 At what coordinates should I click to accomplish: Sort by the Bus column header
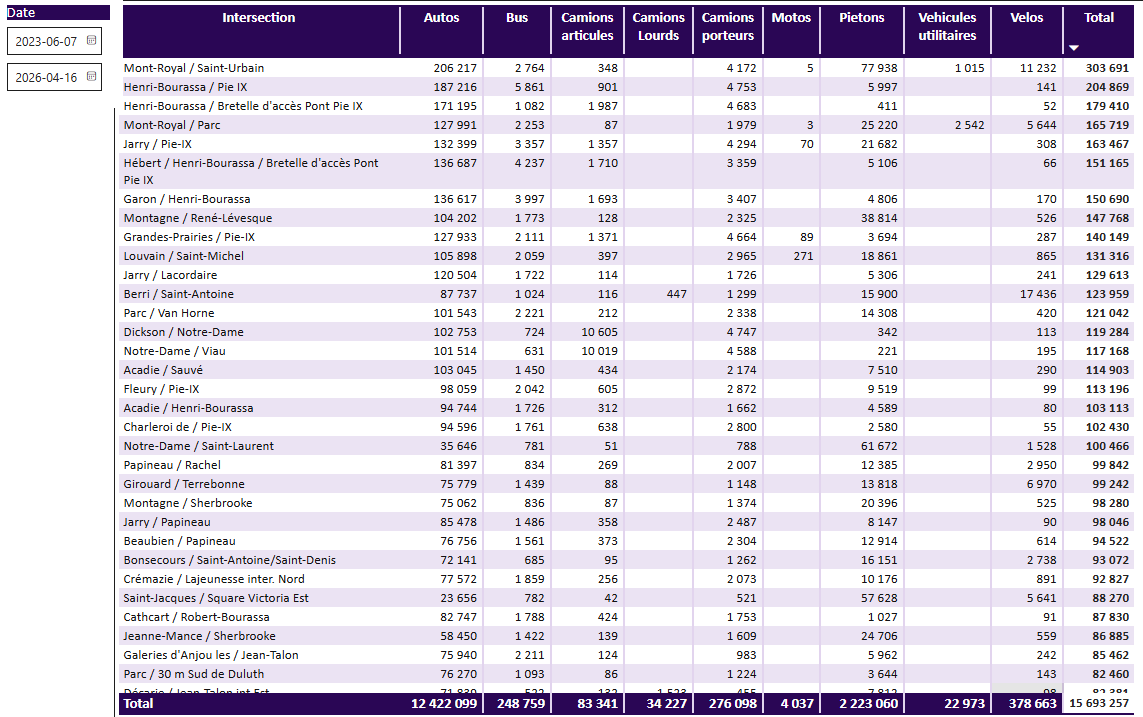(x=517, y=17)
